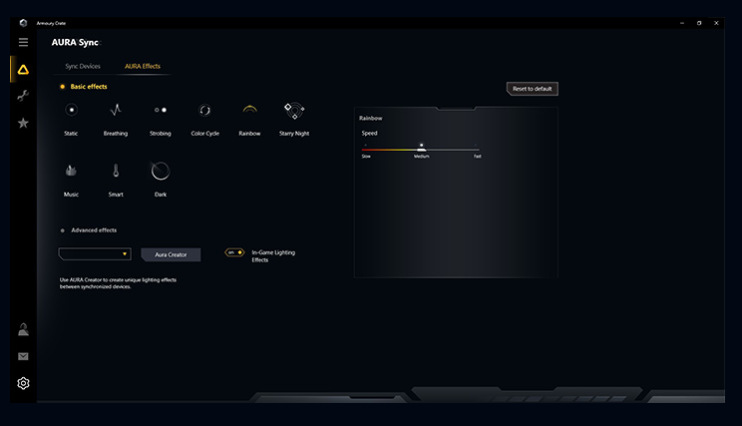Click the Reset to default button
Screen dimensions: 742x426
tap(532, 89)
